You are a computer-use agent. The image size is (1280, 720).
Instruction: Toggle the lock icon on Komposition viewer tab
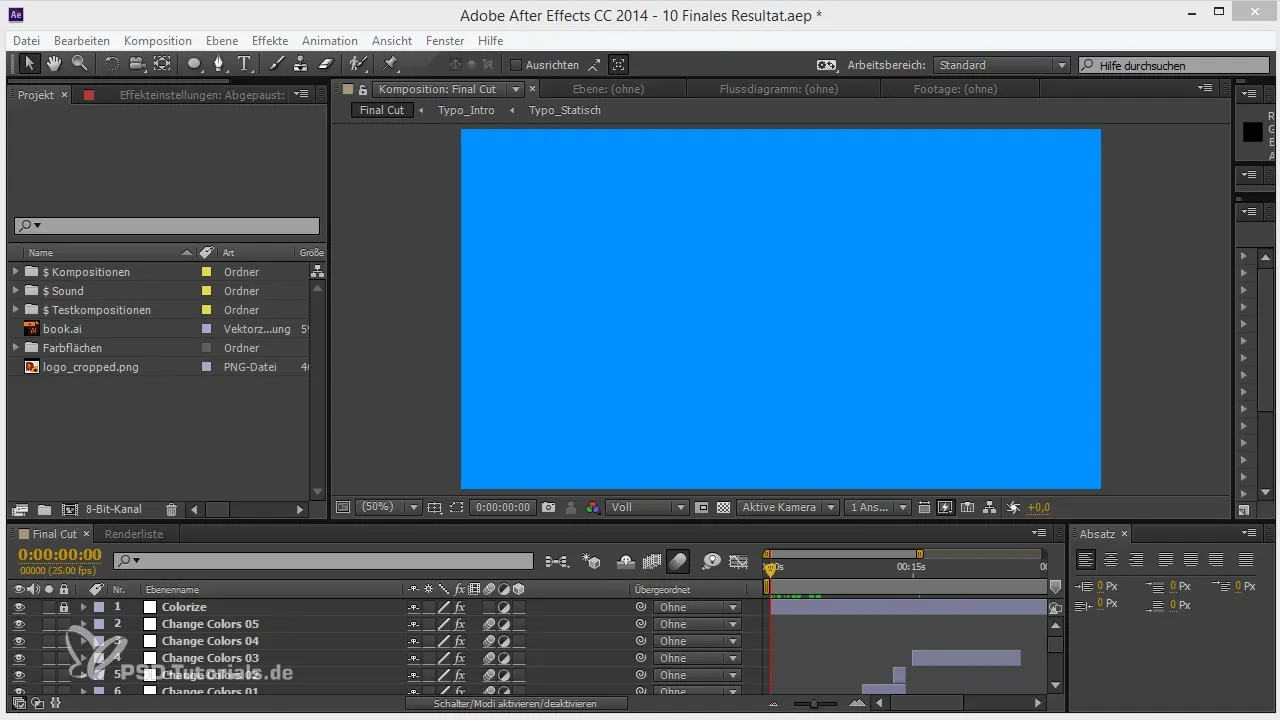363,89
